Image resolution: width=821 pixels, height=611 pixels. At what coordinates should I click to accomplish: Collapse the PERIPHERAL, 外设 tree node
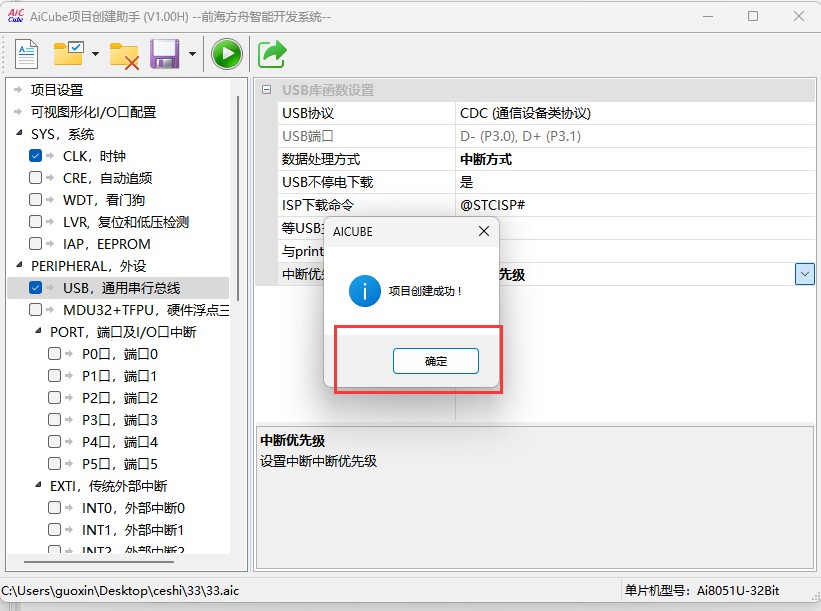19,265
